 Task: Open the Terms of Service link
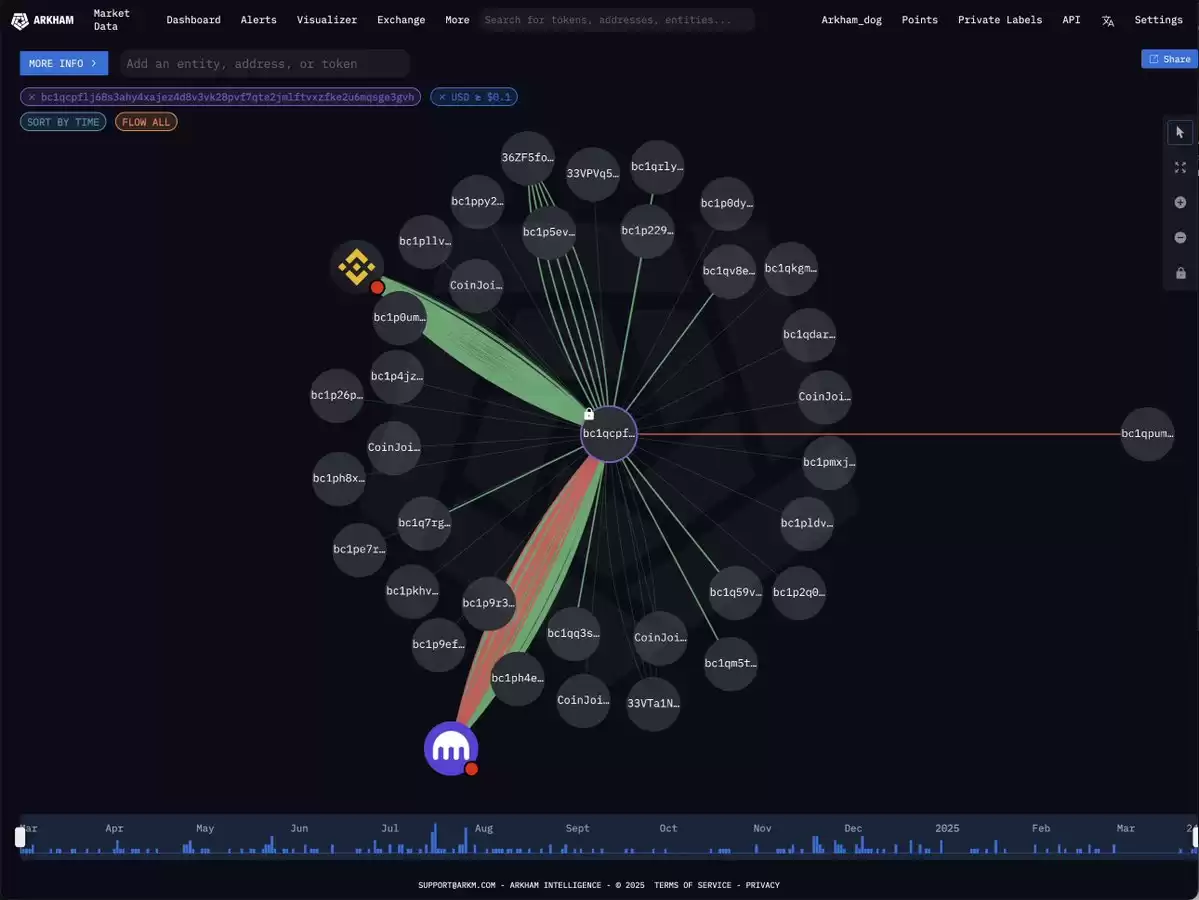693,885
